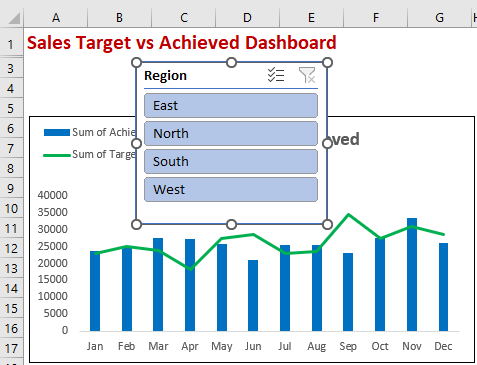This screenshot has height=365, width=477.
Task: Select North in the Region slicer
Action: [x=231, y=134]
